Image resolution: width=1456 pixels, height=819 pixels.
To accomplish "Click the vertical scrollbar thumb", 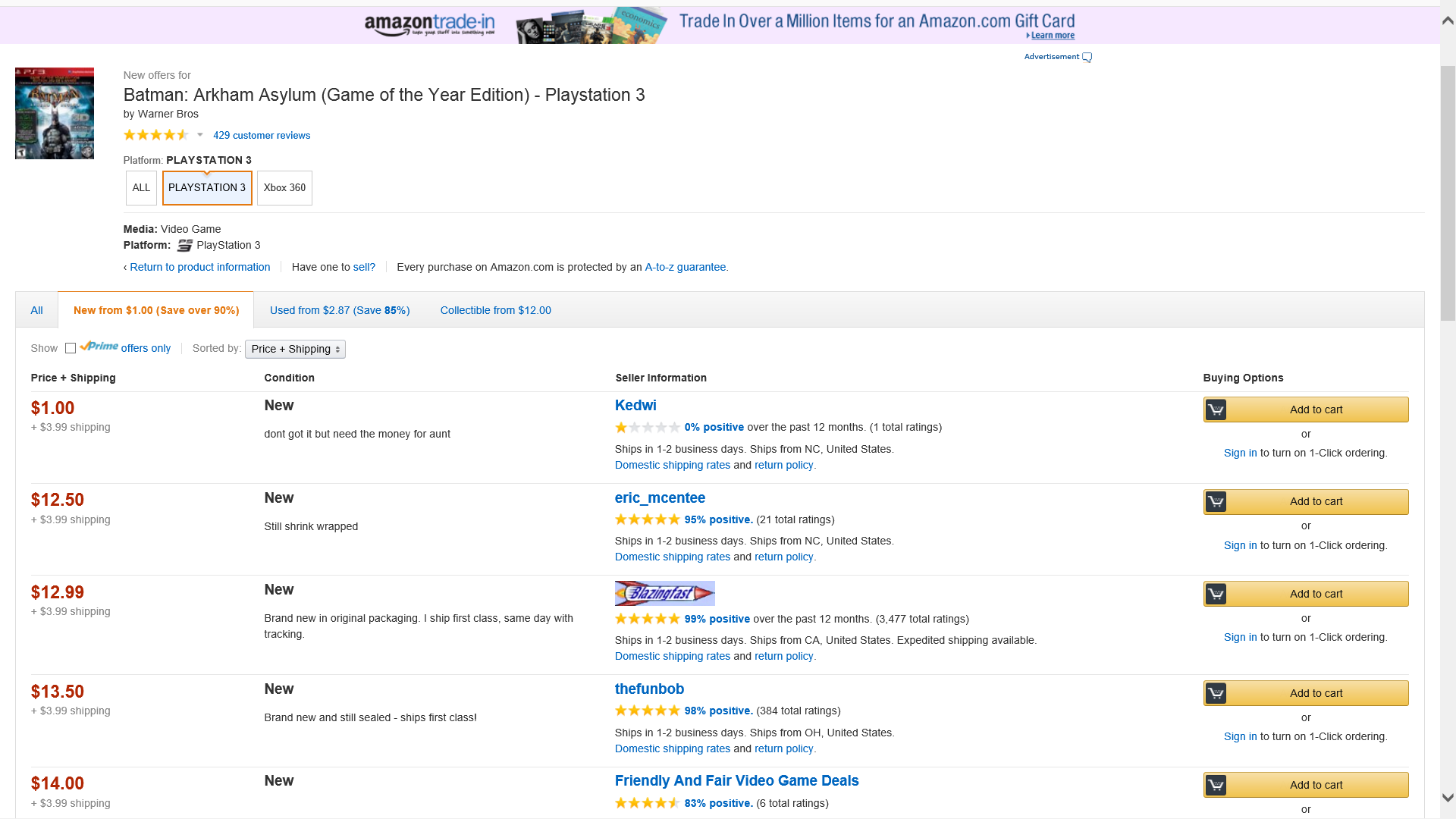I will pos(1448,193).
